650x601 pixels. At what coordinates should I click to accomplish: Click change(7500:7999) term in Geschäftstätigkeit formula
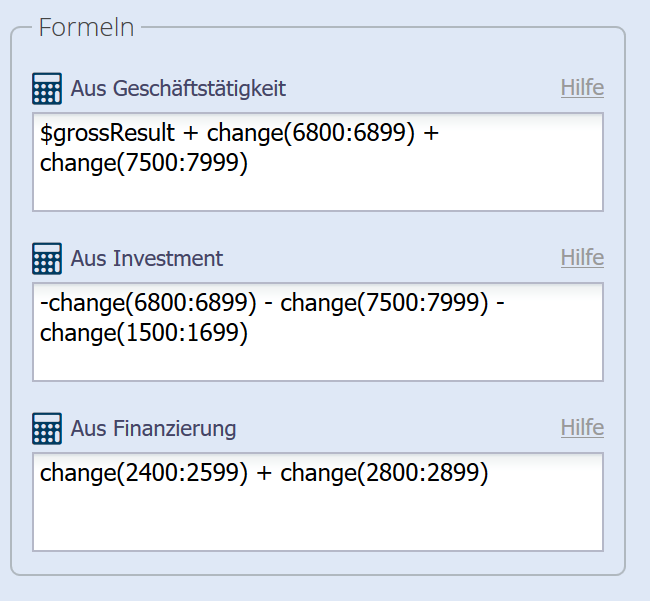143,163
